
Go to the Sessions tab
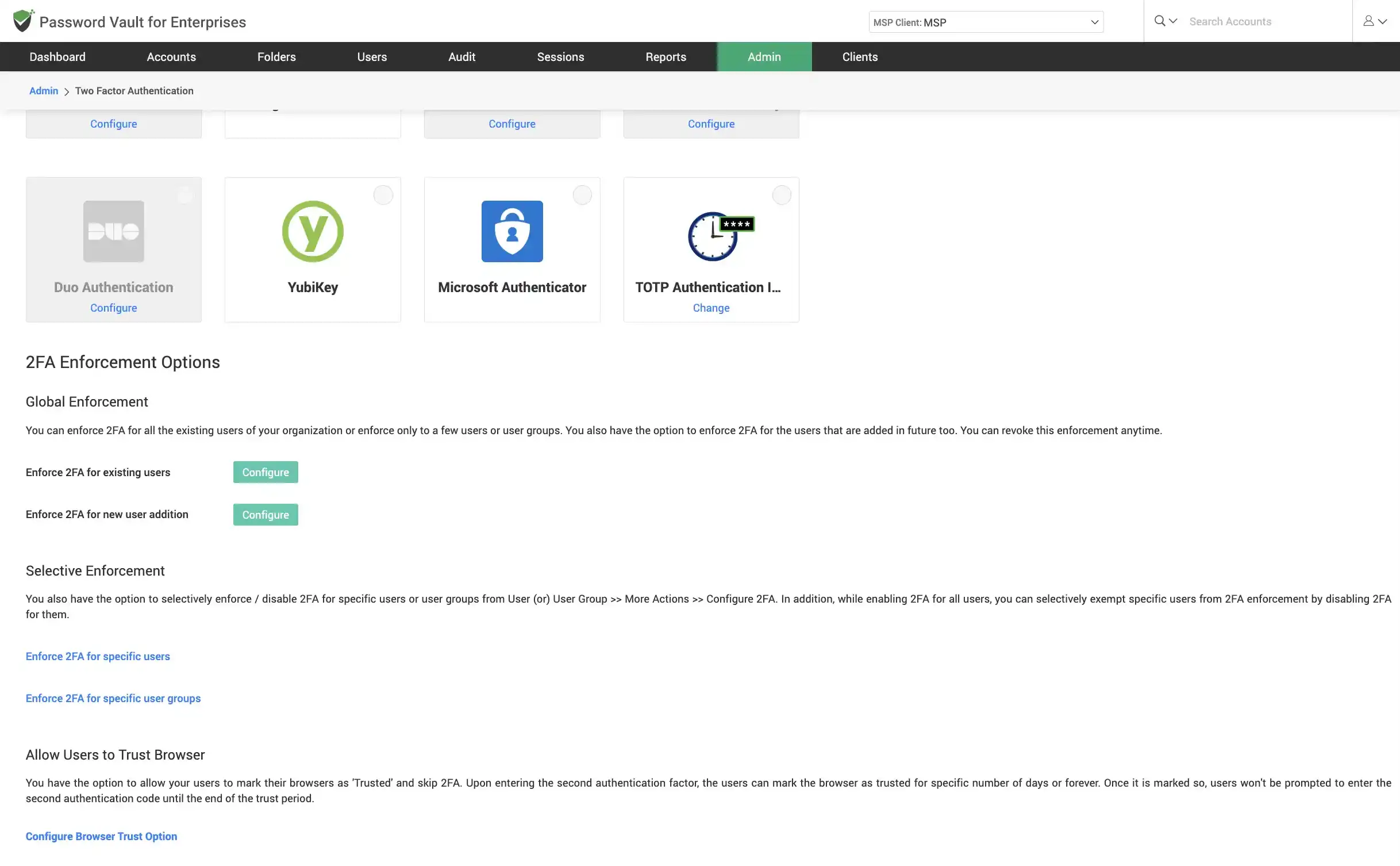[x=560, y=56]
